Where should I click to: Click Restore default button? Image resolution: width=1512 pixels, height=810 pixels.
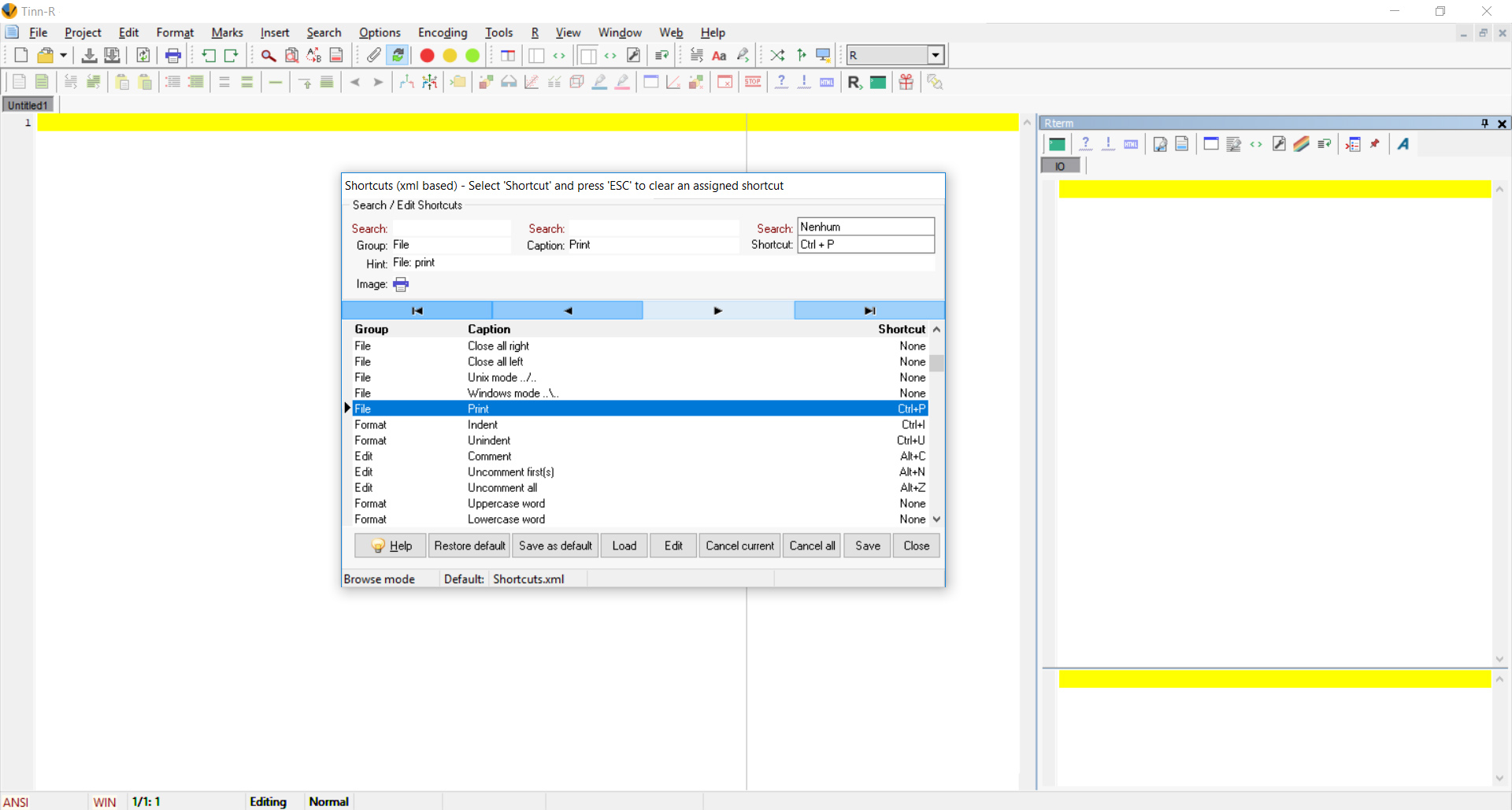click(469, 546)
